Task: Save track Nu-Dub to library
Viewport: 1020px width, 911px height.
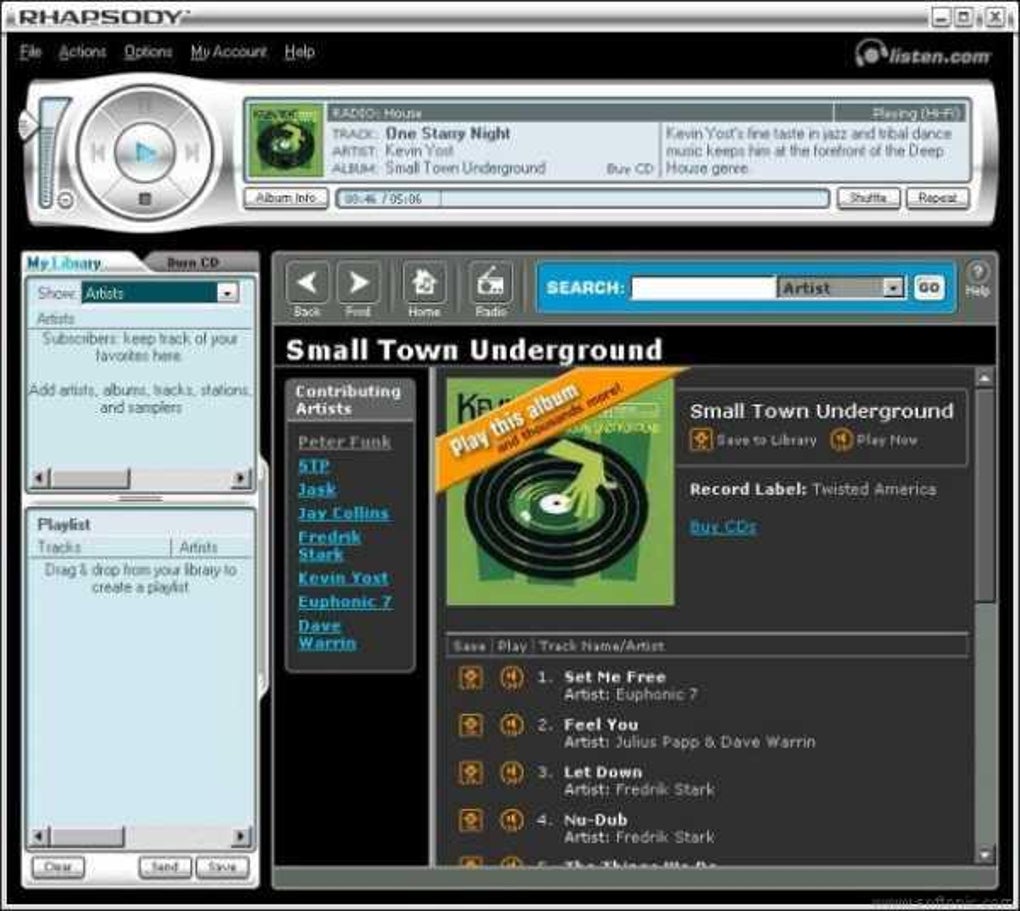Action: tap(470, 820)
